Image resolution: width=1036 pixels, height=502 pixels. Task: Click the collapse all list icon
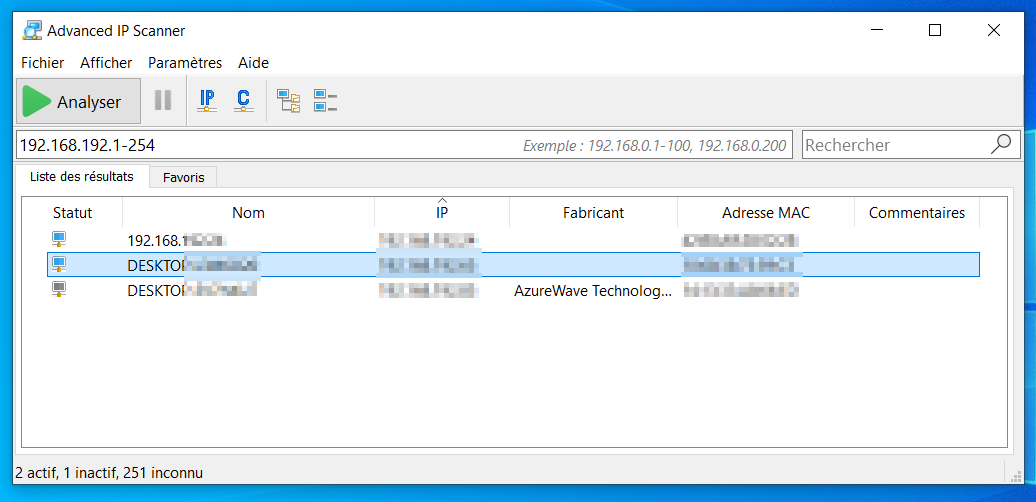click(x=325, y=100)
